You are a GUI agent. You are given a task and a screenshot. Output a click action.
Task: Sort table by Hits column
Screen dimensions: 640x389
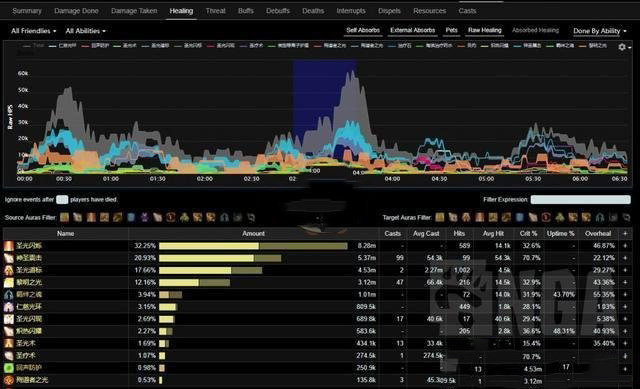[459, 233]
